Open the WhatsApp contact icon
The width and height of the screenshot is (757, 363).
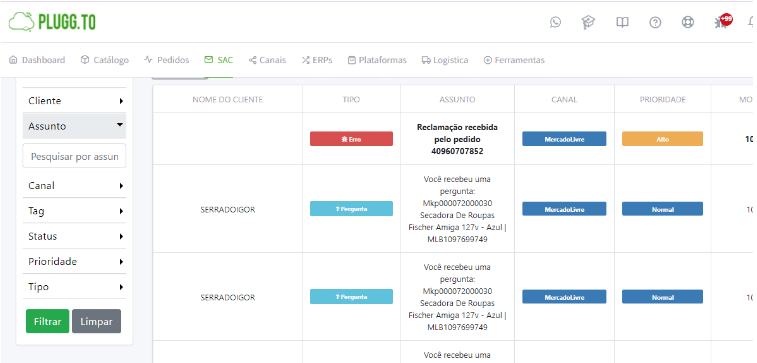(x=556, y=22)
